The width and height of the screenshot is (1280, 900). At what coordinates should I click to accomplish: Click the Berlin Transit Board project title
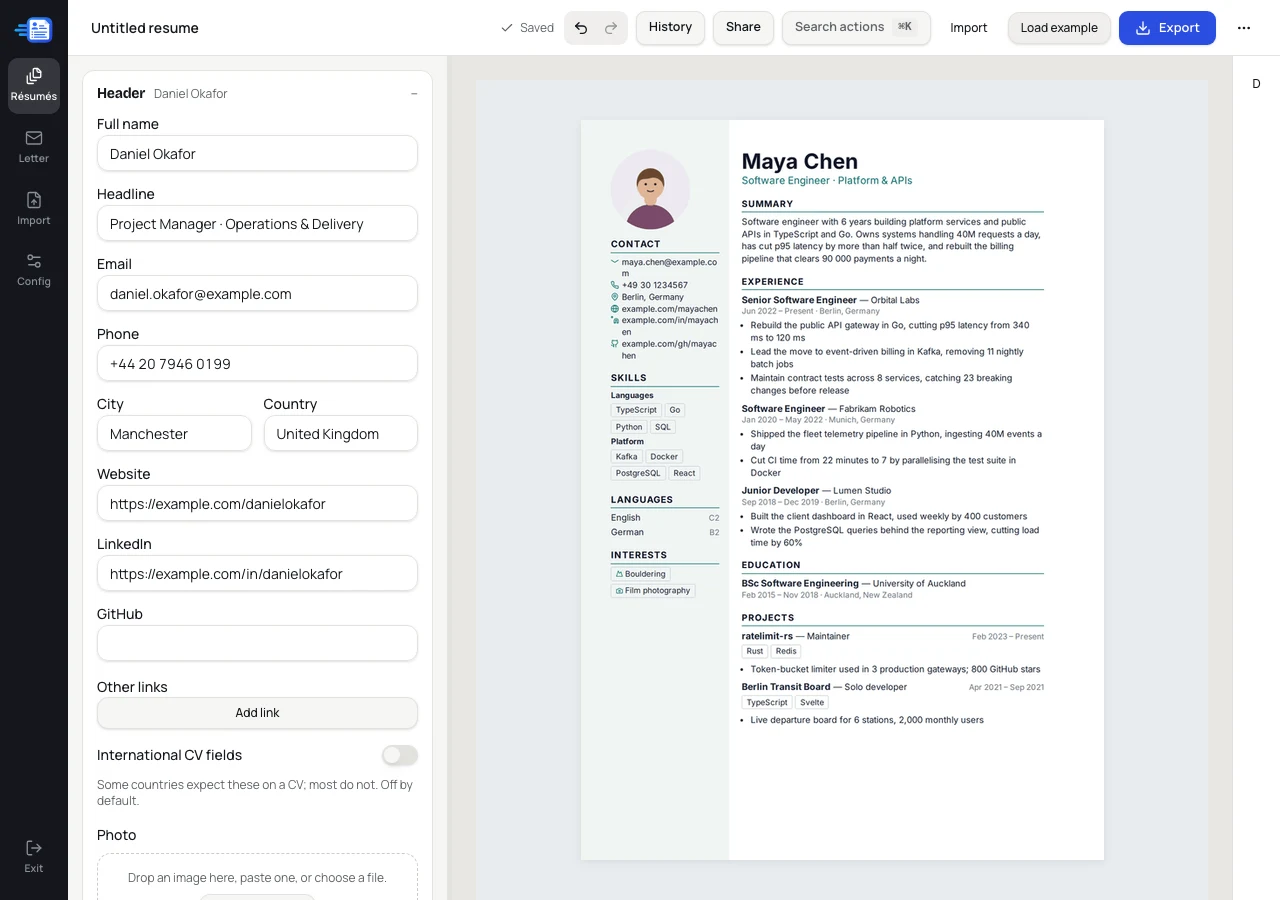coord(786,687)
